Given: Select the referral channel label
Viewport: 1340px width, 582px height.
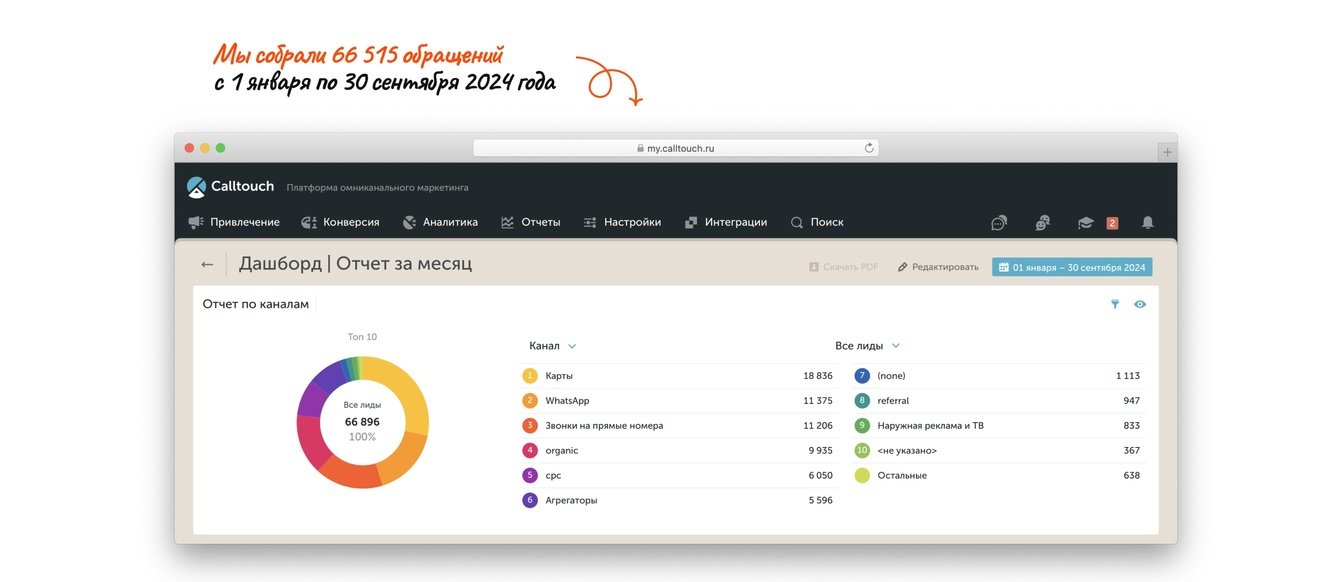Looking at the screenshot, I should pyautogui.click(x=893, y=401).
